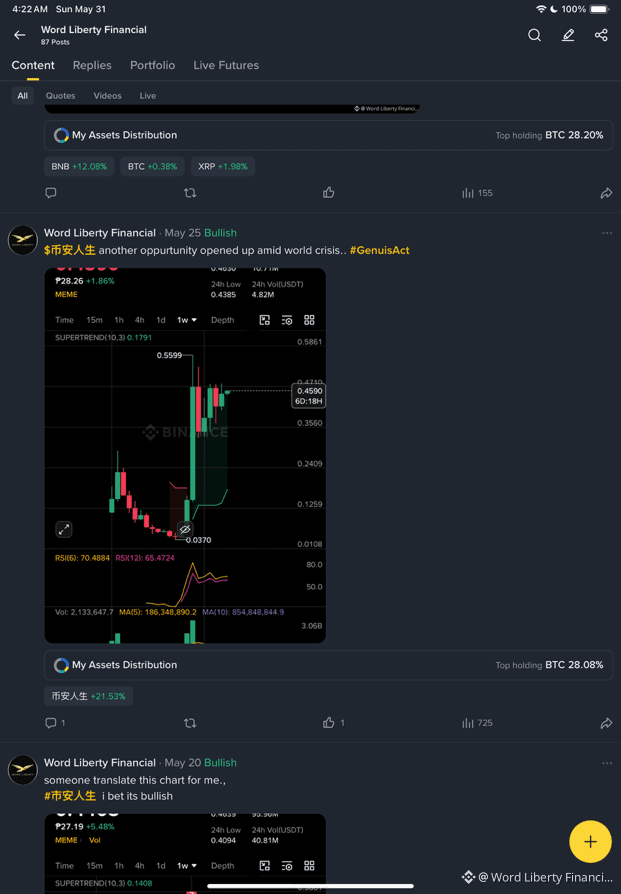Share the May 25 post
The height and width of the screenshot is (894, 621).
tap(606, 723)
